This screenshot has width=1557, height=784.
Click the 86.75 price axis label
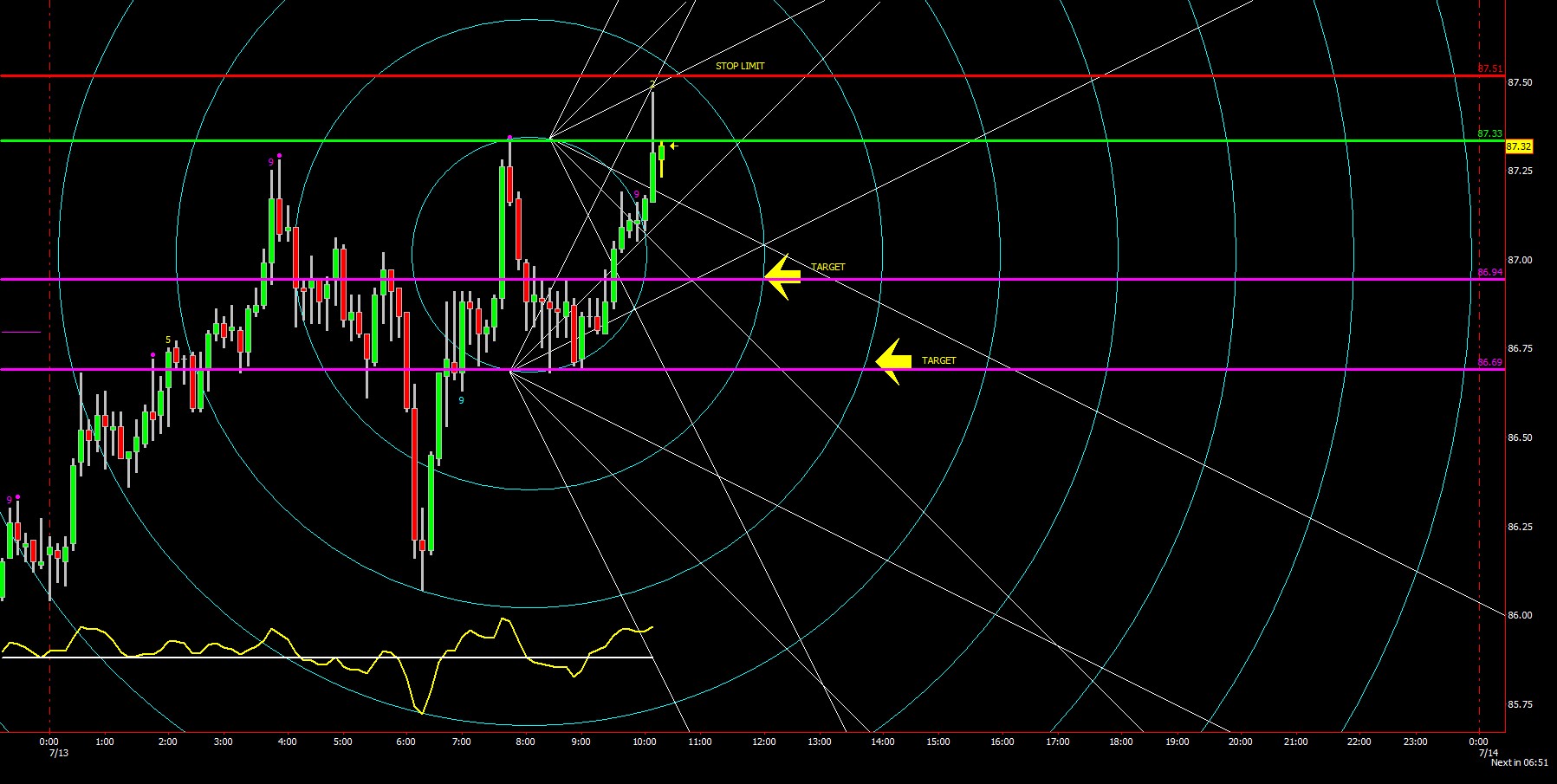pyautogui.click(x=1520, y=348)
